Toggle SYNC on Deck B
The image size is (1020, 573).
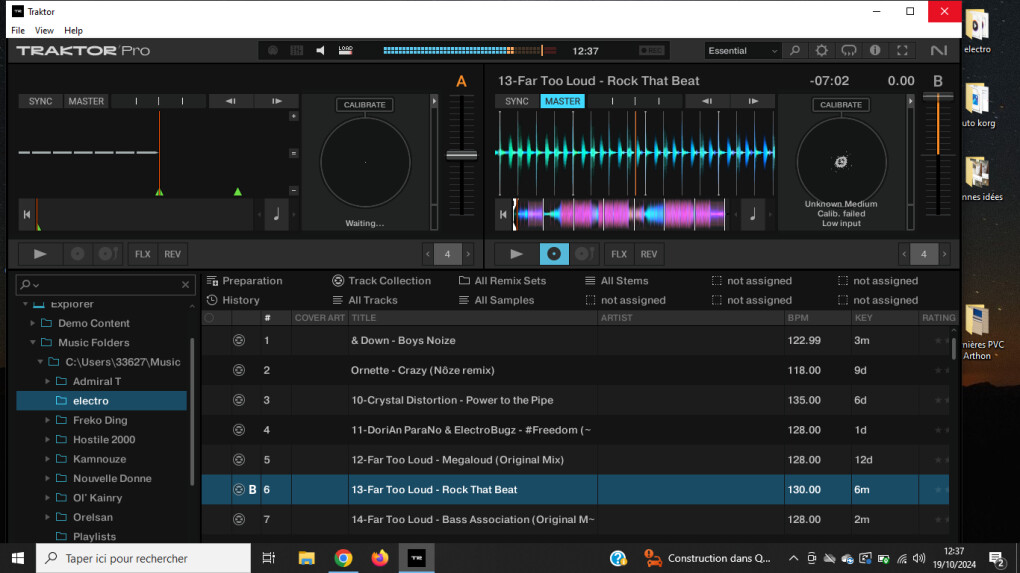(x=517, y=101)
